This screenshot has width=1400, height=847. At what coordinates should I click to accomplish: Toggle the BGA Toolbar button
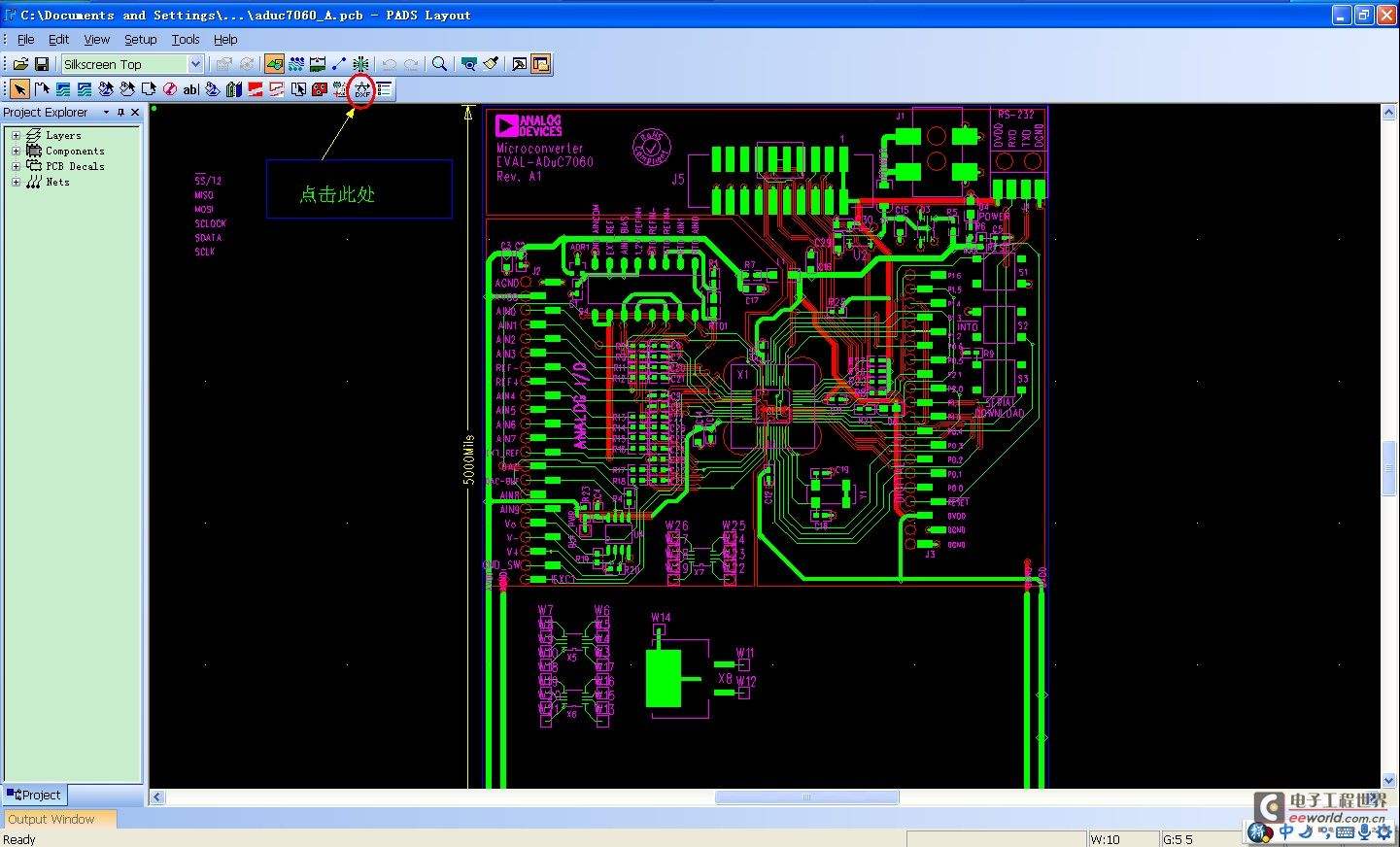[360, 64]
